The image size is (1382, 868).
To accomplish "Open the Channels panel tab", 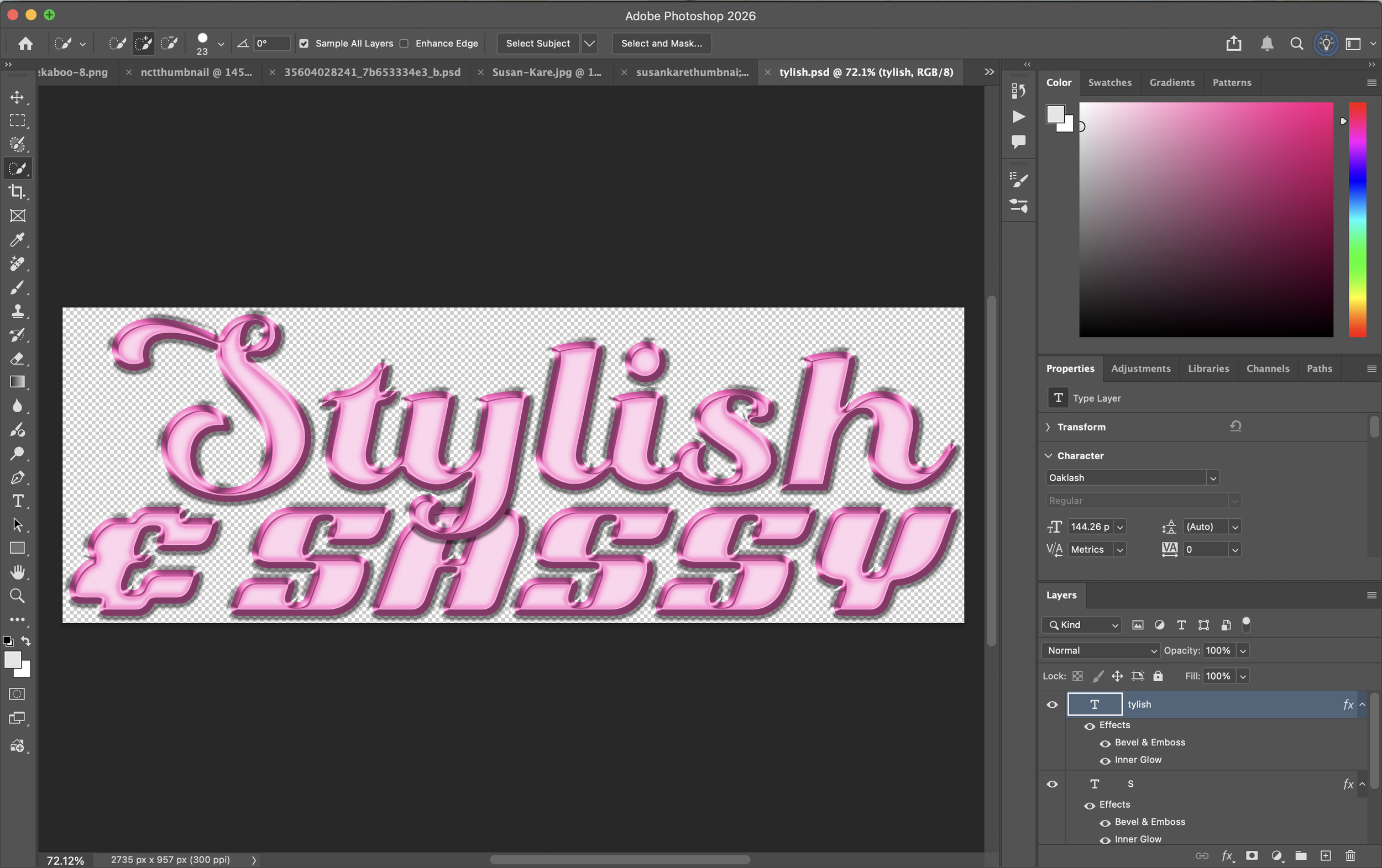I will (1267, 369).
